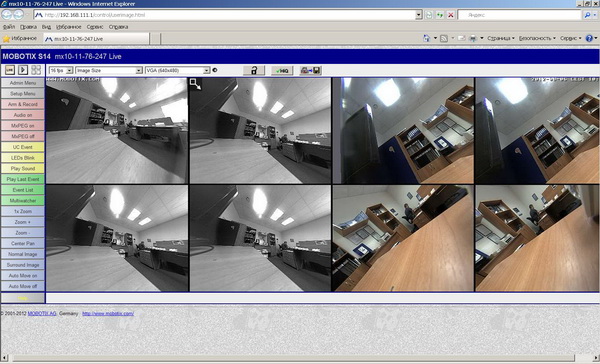Open the Вид menu
The image size is (600, 364).
46,27
